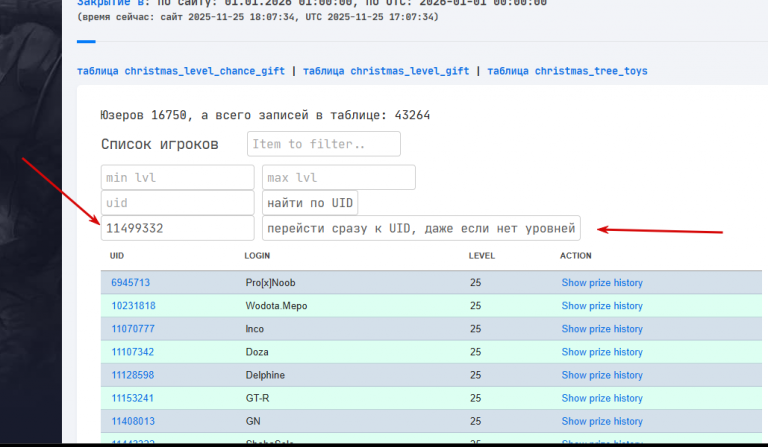Click the field containing 11499332
Screen dimensions: 768x447
(177, 228)
